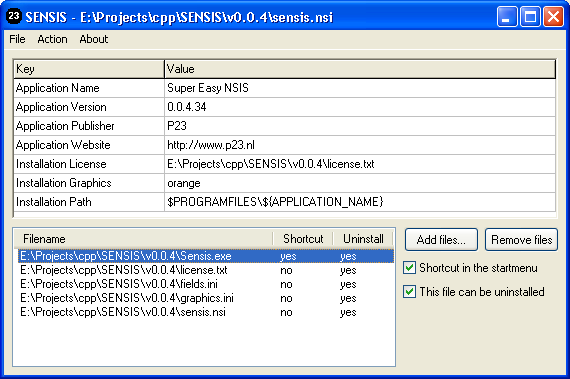Viewport: 570px width, 379px height.
Task: Edit the orange graphics value
Action: (x=360, y=183)
